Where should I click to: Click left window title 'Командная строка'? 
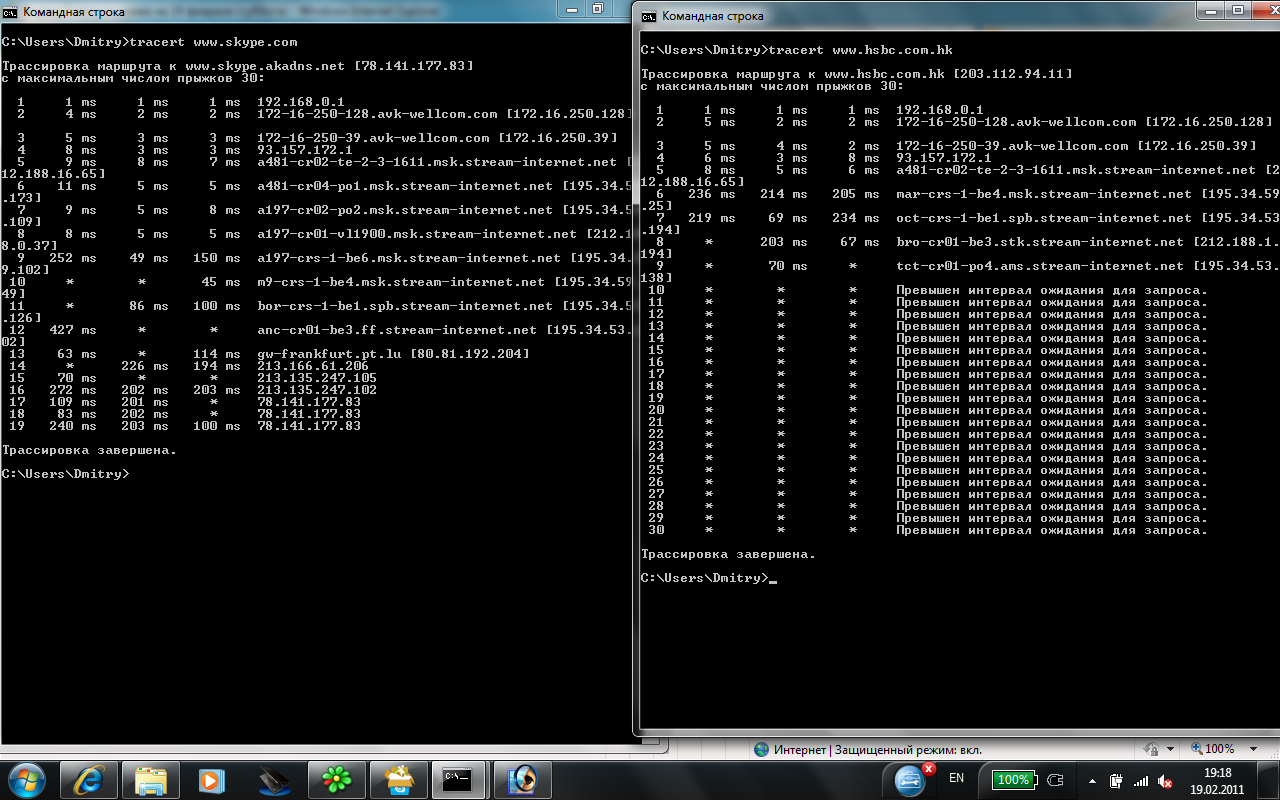coord(74,12)
